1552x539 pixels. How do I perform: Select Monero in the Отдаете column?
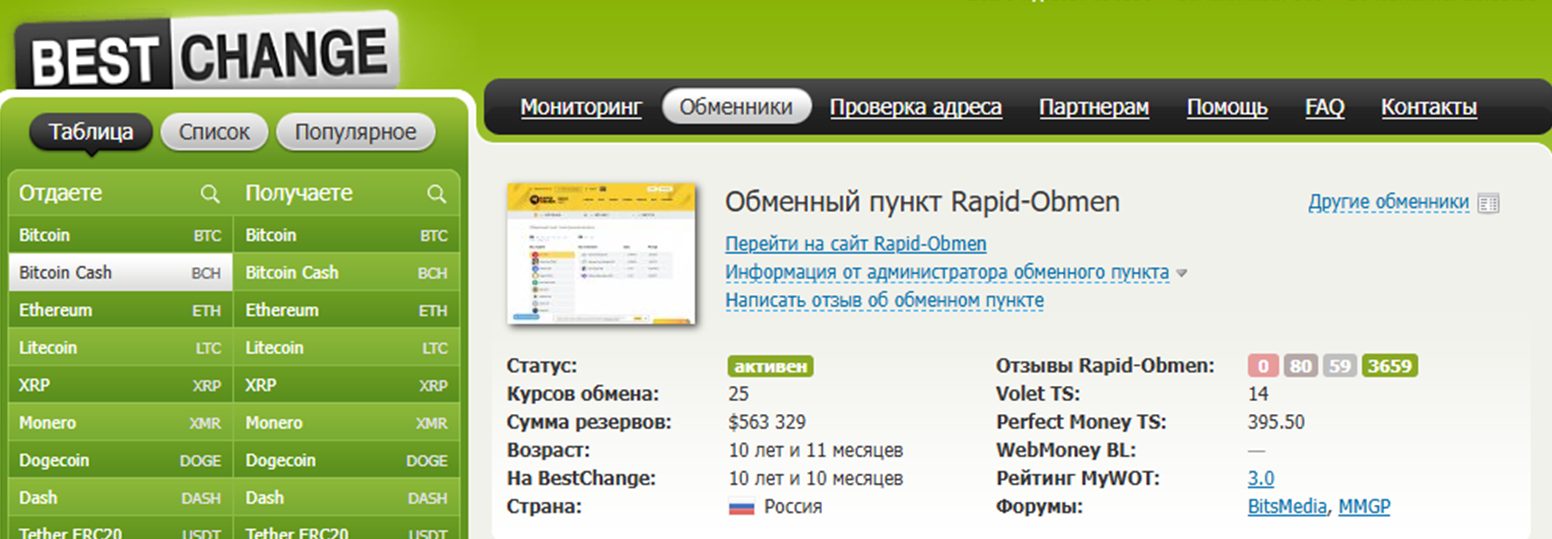pos(120,423)
